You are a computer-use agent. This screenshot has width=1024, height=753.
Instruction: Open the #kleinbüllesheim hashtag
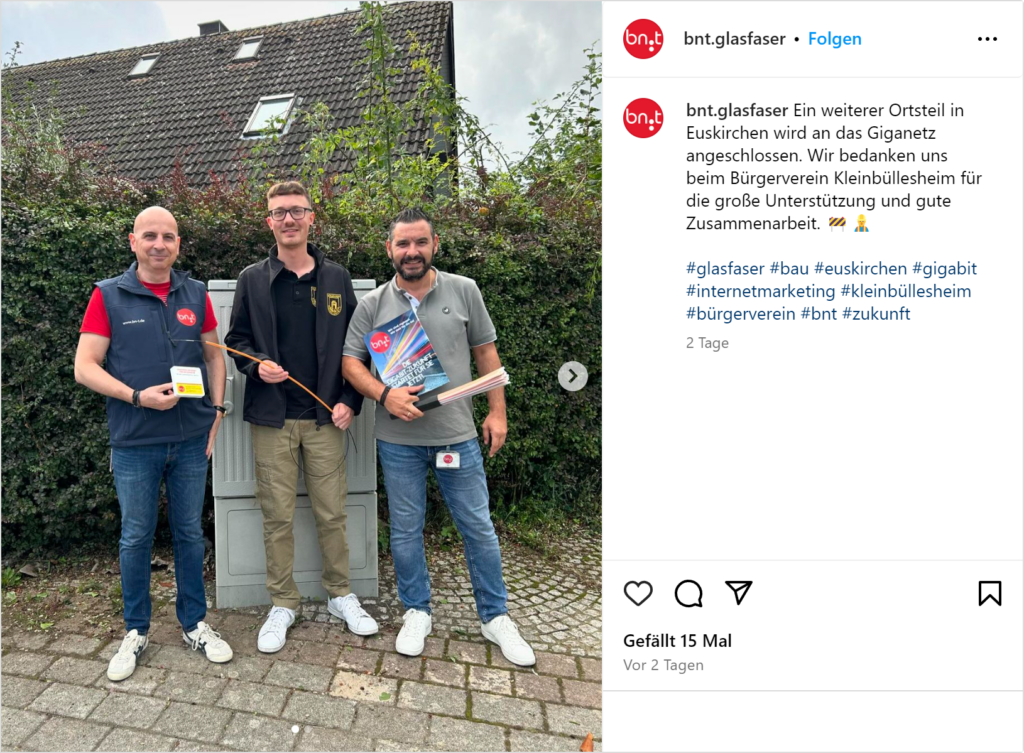[906, 291]
